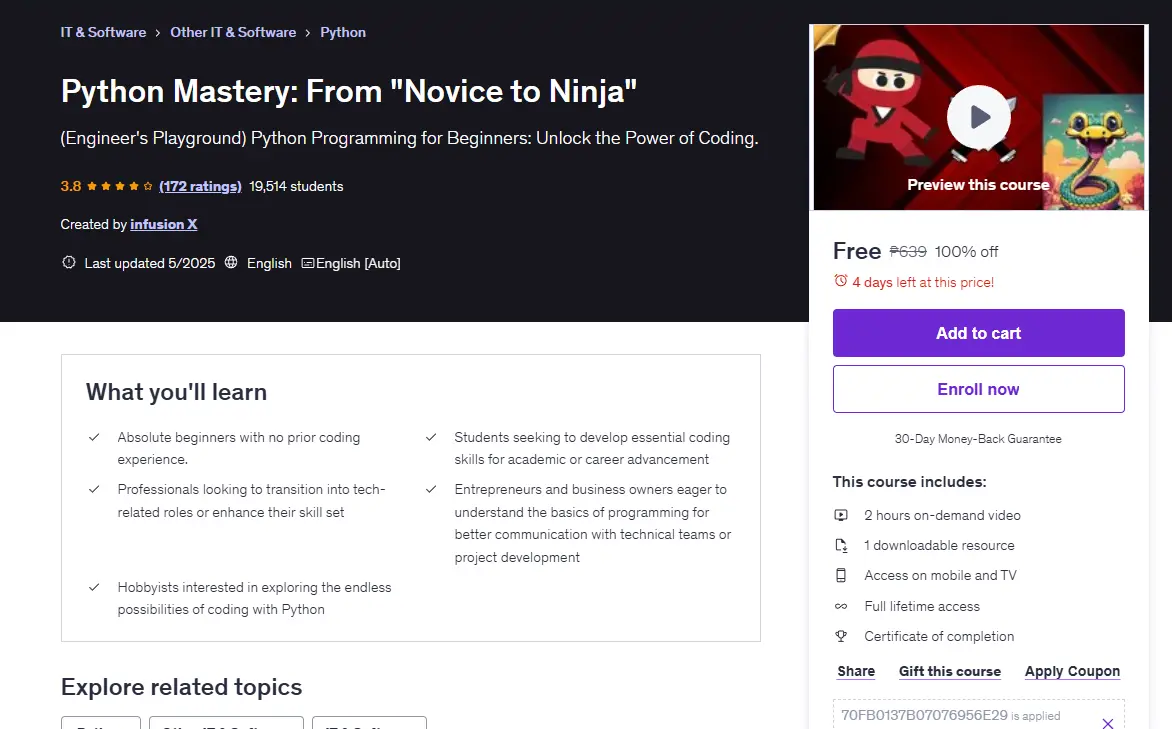The height and width of the screenshot is (729, 1172).
Task: Open the Other IT & Software breadcrumb
Action: tap(233, 32)
